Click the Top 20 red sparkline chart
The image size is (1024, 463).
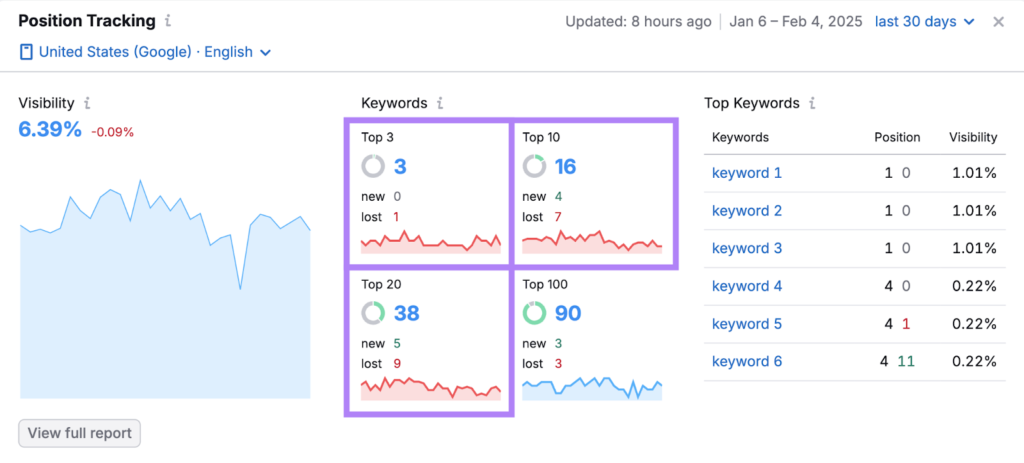[430, 389]
